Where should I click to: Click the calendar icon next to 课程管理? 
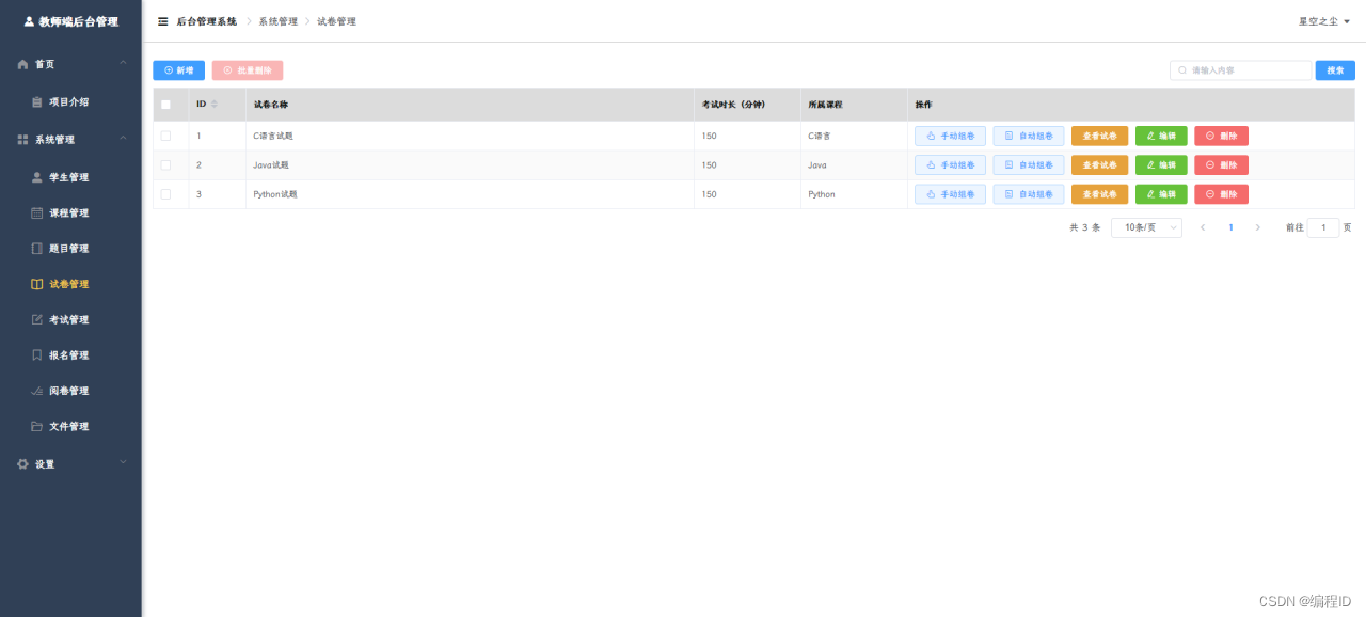point(37,213)
